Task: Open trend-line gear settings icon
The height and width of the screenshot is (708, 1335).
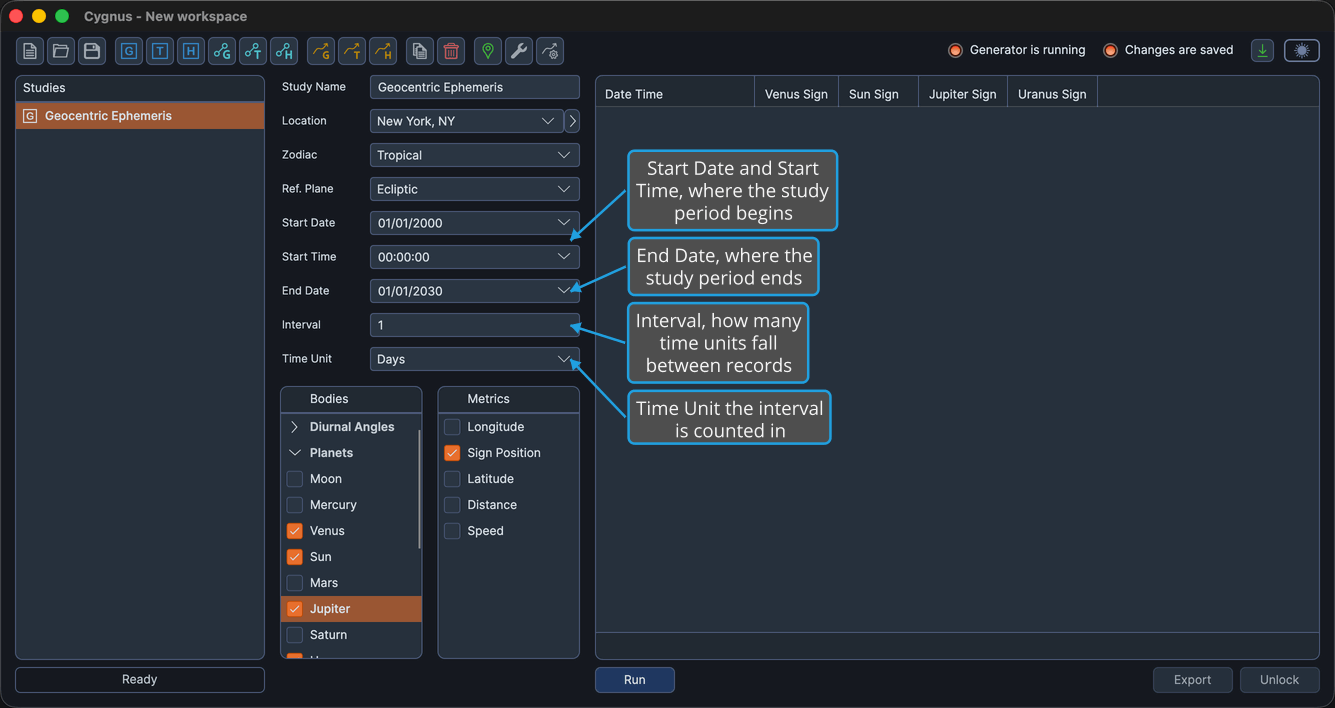Action: coord(550,51)
